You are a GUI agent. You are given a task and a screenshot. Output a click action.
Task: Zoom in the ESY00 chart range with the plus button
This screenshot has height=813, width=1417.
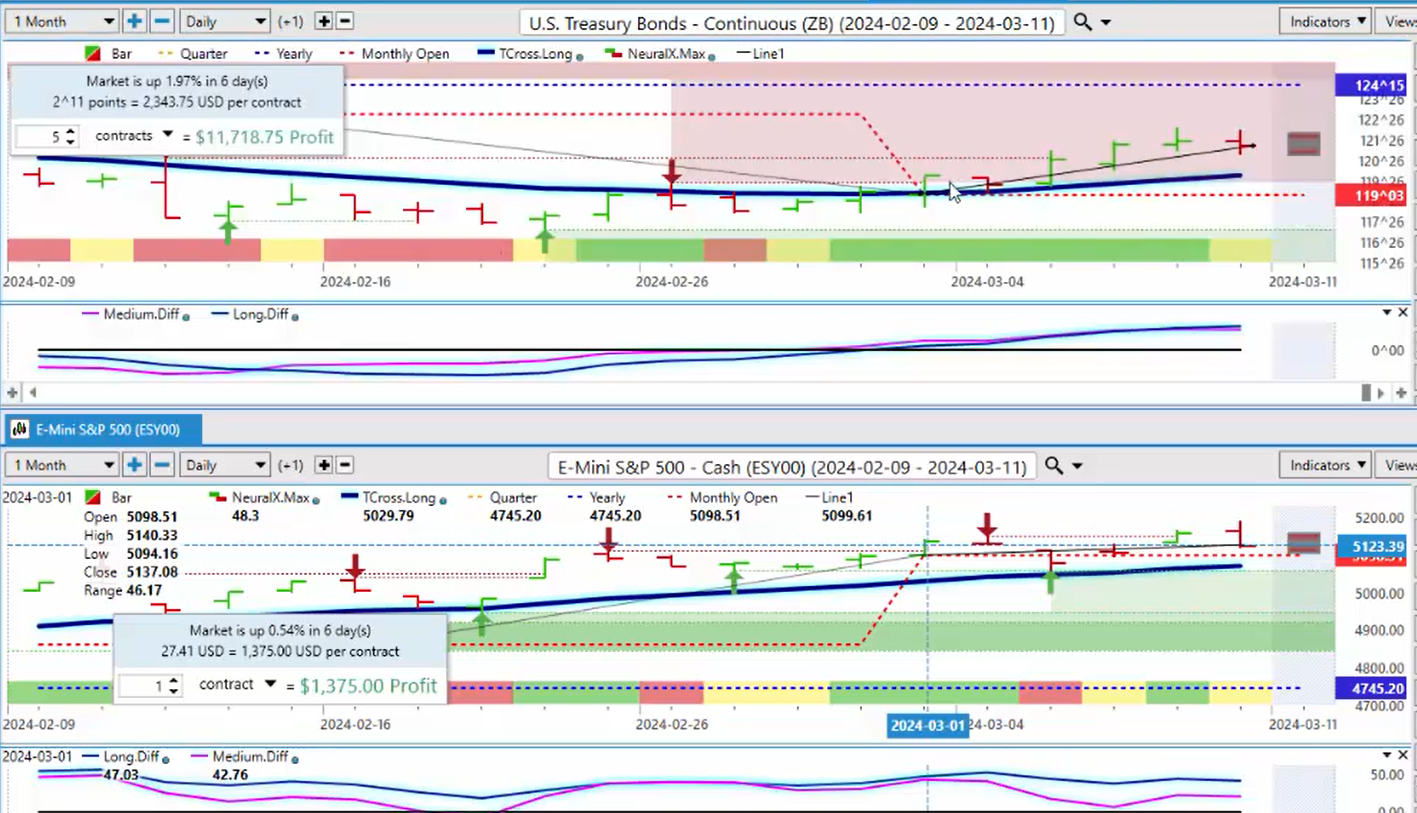click(x=134, y=465)
